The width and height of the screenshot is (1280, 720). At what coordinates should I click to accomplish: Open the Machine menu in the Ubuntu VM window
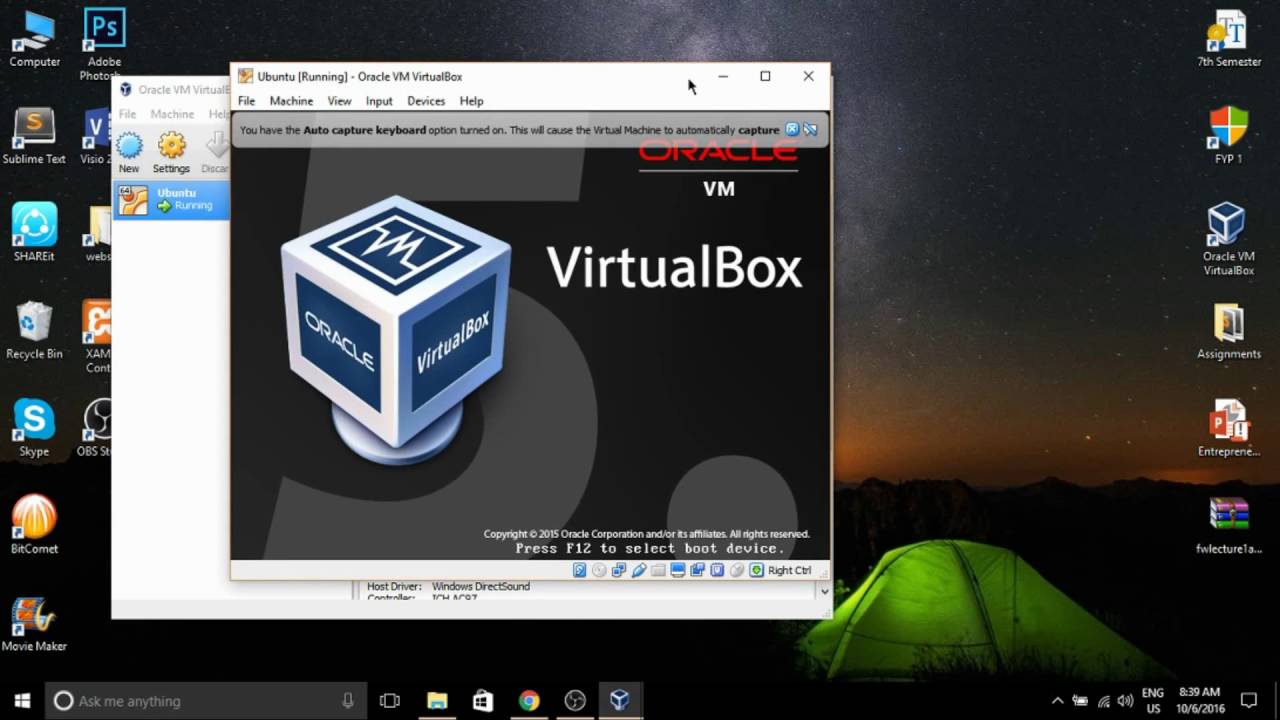point(291,101)
